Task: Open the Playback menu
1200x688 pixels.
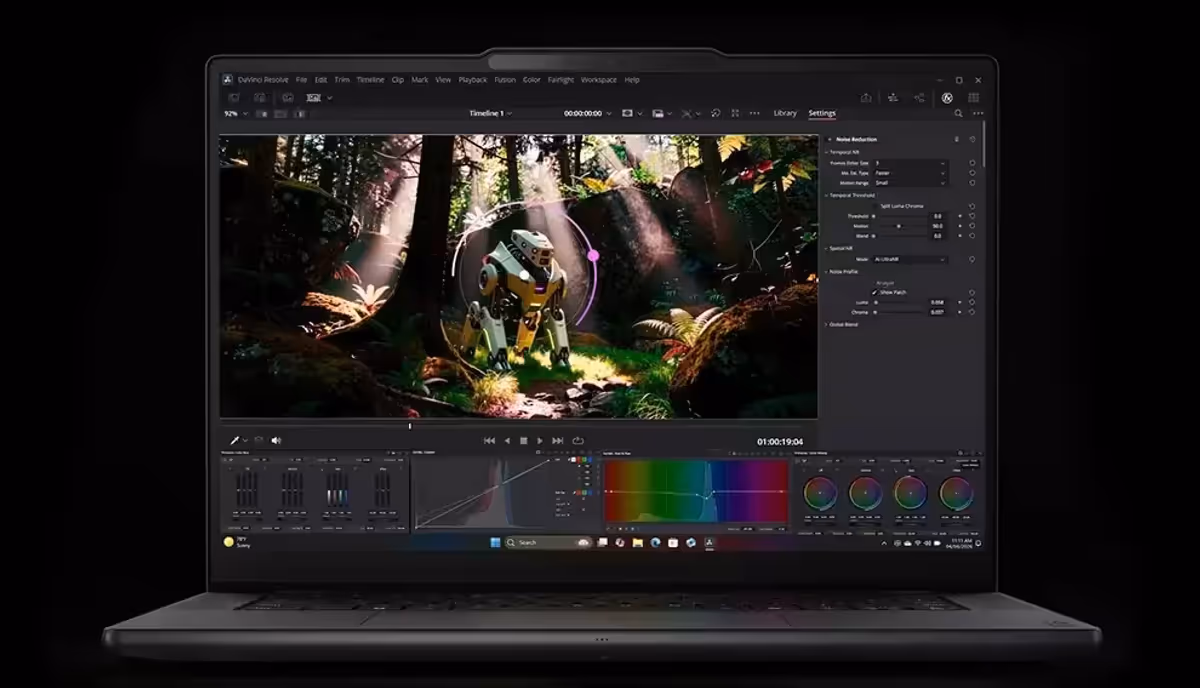Action: click(473, 80)
